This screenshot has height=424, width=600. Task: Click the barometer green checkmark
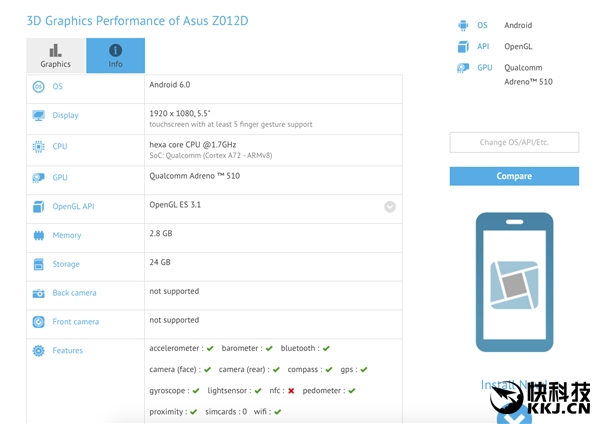pyautogui.click(x=270, y=349)
